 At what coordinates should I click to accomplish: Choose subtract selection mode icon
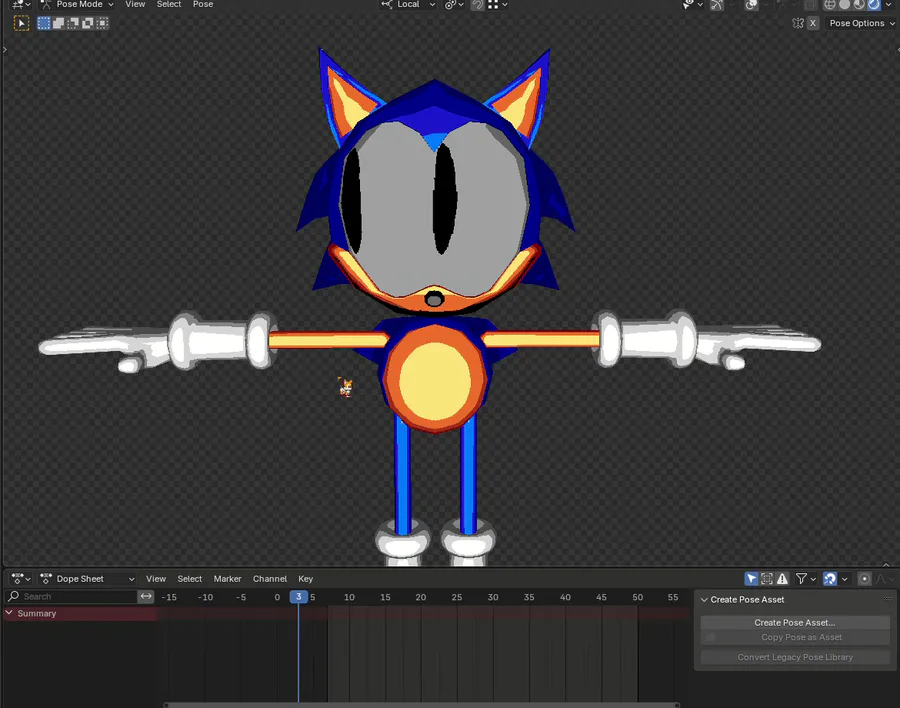73,23
